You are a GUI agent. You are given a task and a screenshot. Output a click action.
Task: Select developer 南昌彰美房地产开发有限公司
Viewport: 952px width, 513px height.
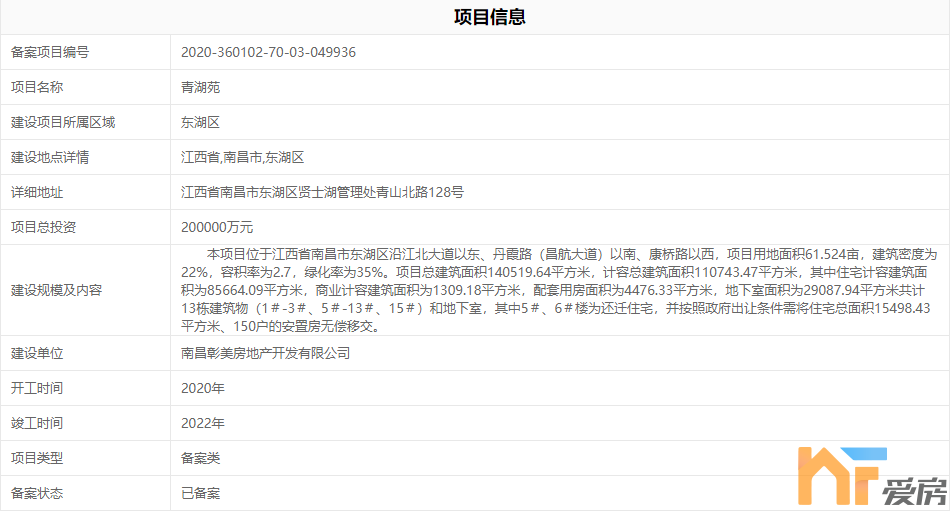pyautogui.click(x=265, y=353)
